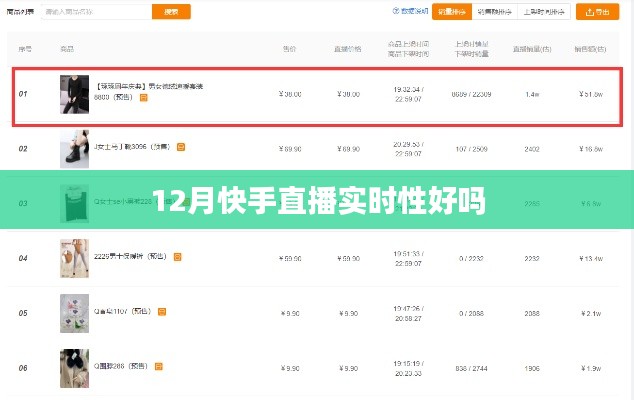Click the orange tag icon in row 06

click(x=158, y=366)
